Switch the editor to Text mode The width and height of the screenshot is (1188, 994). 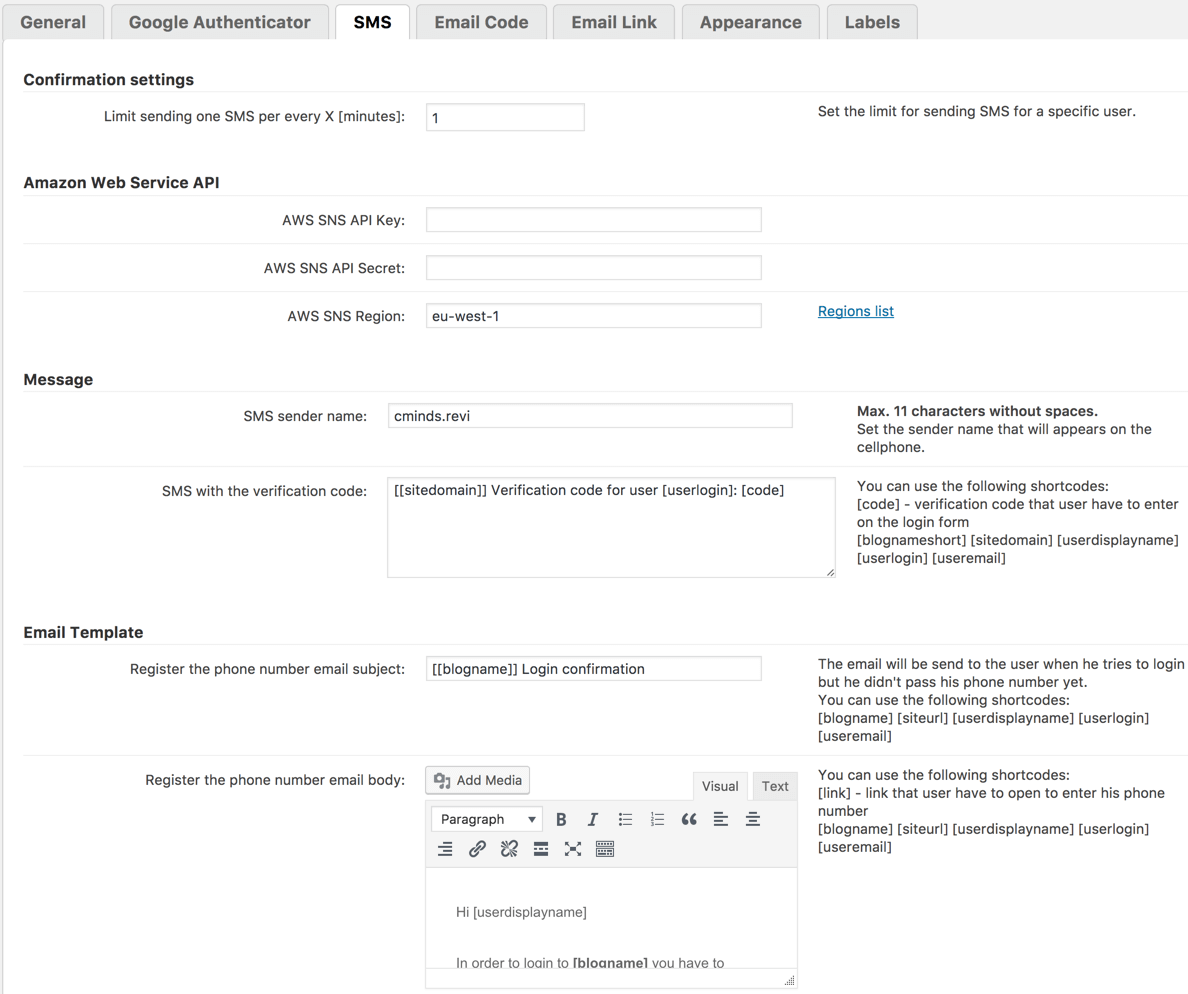coord(775,786)
